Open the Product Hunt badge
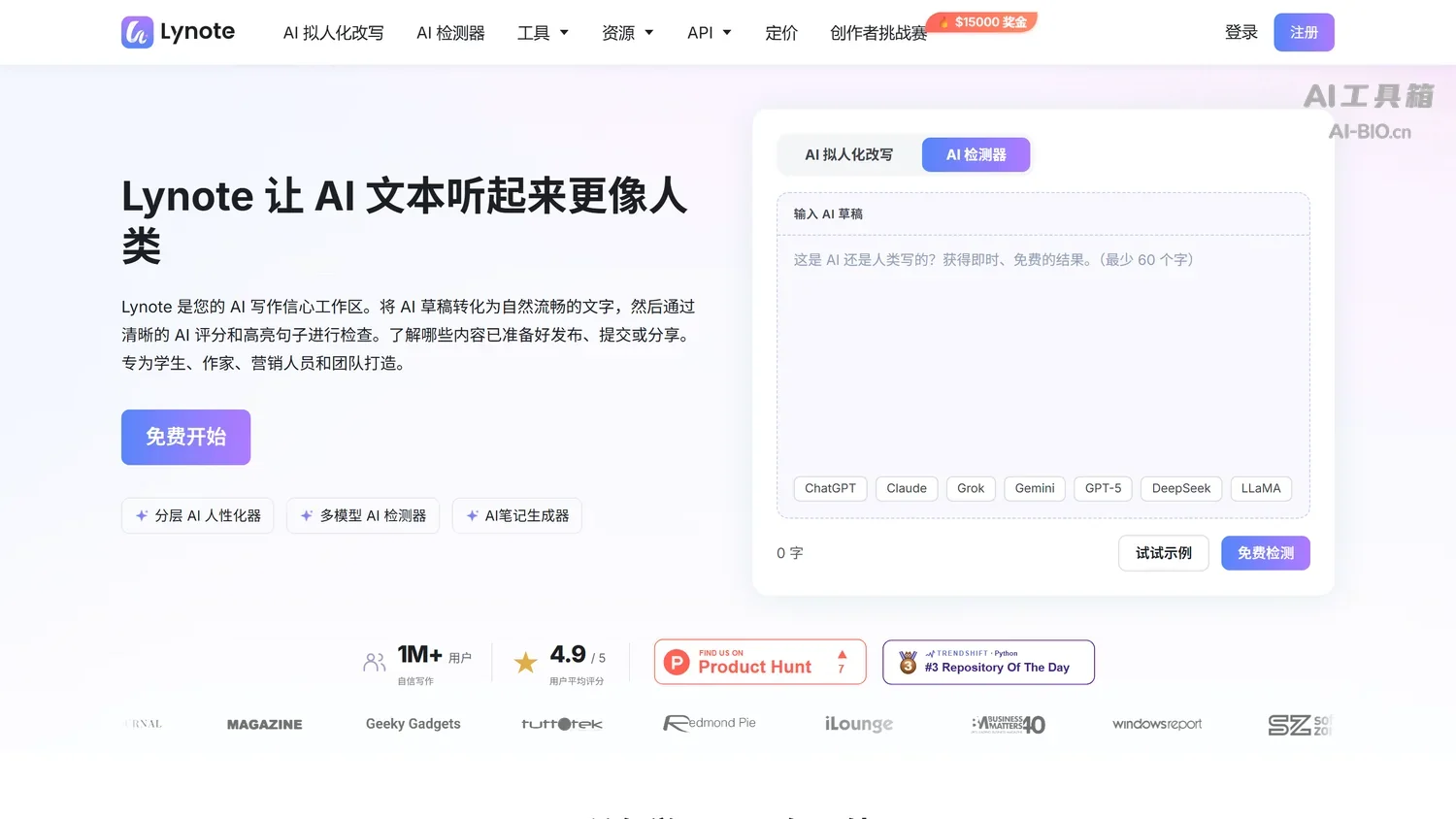Image resolution: width=1456 pixels, height=819 pixels. 760,662
